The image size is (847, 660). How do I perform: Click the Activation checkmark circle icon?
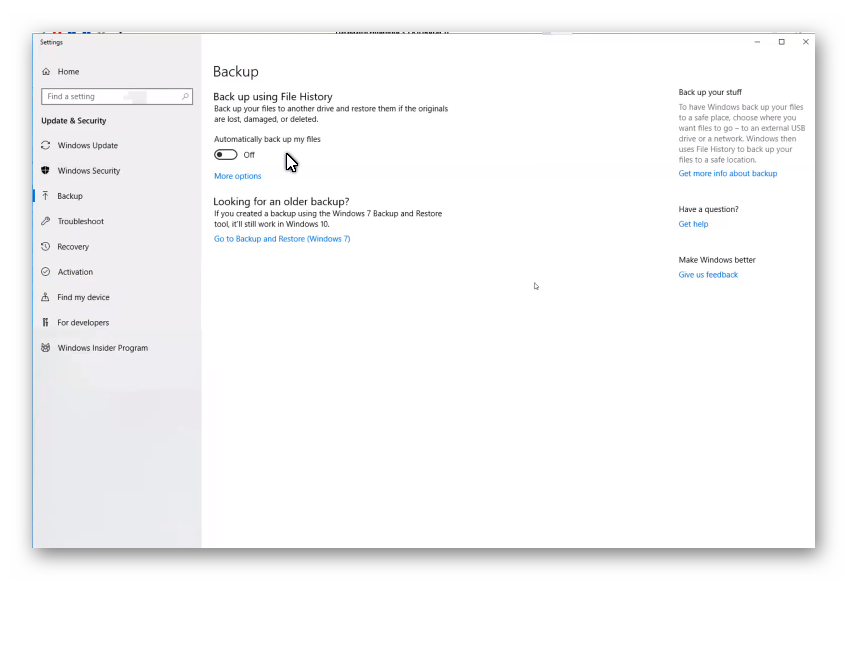click(45, 272)
